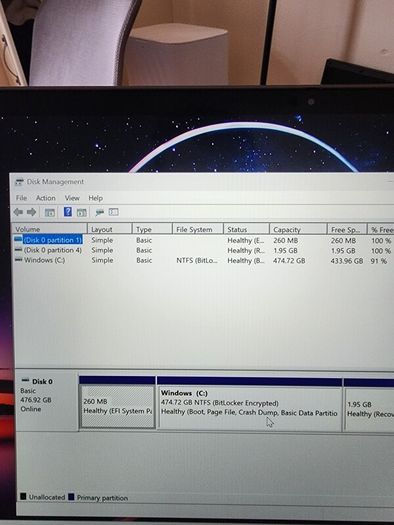Select the Disk 0 label panel
This screenshot has width=394, height=525.
(x=47, y=400)
